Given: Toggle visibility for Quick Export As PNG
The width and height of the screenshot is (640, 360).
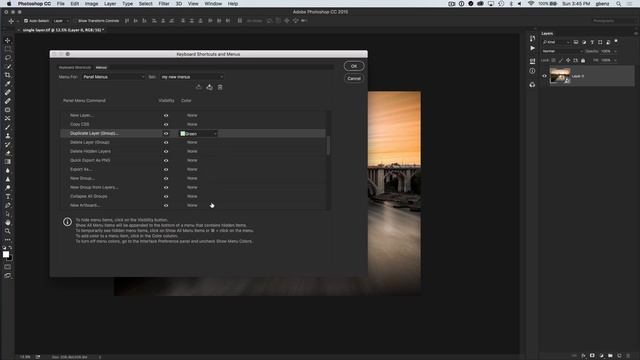Looking at the screenshot, I should [166, 160].
